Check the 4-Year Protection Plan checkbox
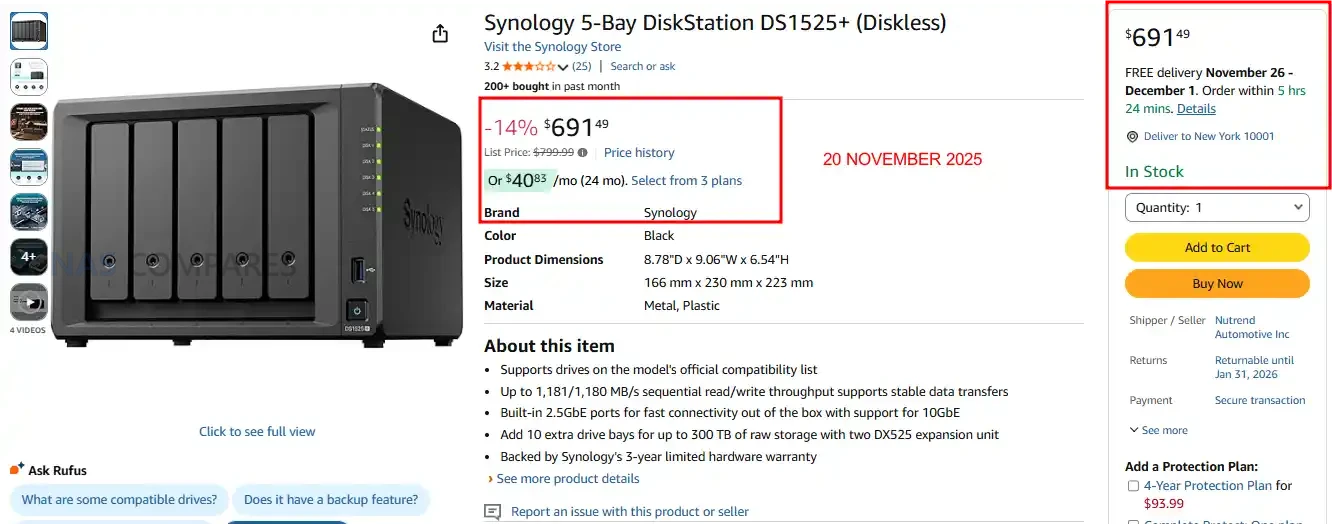This screenshot has width=1332, height=524. (x=1133, y=486)
